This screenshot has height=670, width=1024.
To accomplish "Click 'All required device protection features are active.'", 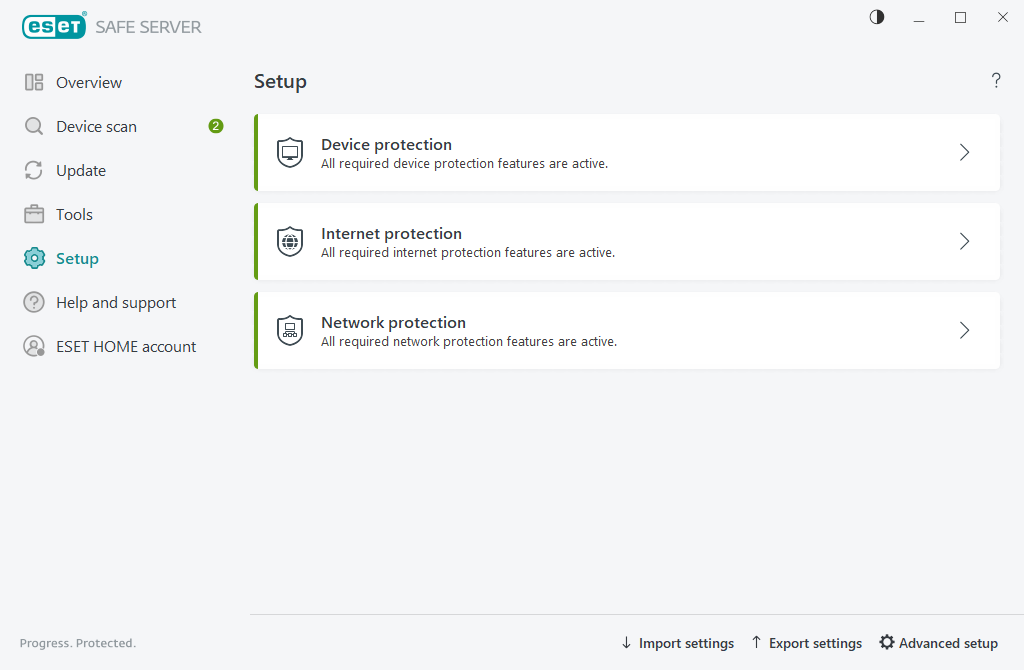I will 464,164.
